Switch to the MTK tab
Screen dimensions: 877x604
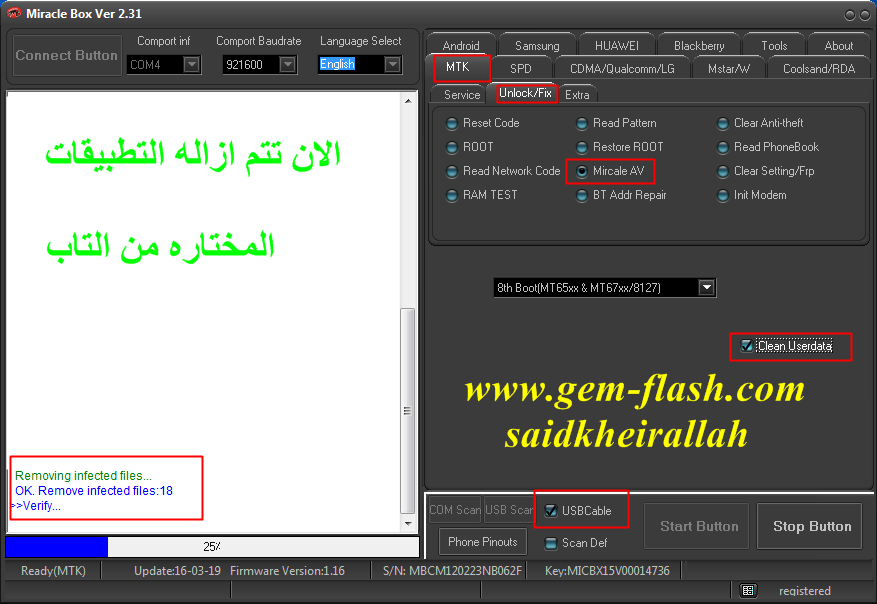tap(458, 67)
